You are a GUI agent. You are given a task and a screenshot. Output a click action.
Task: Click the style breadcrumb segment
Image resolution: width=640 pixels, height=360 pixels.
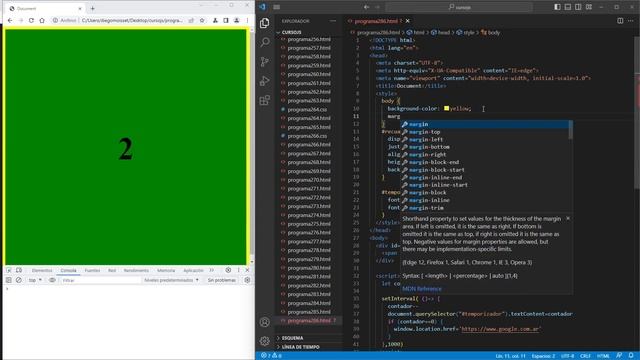pos(466,32)
